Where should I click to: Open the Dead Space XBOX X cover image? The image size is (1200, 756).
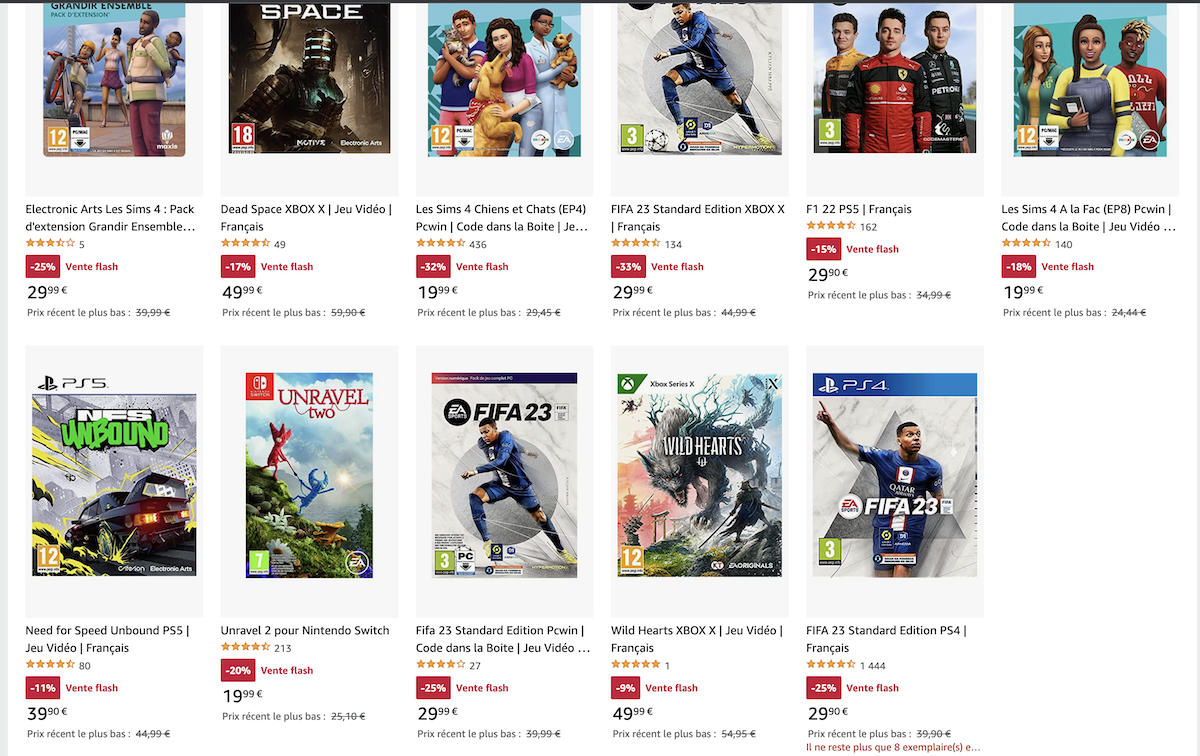pos(309,78)
